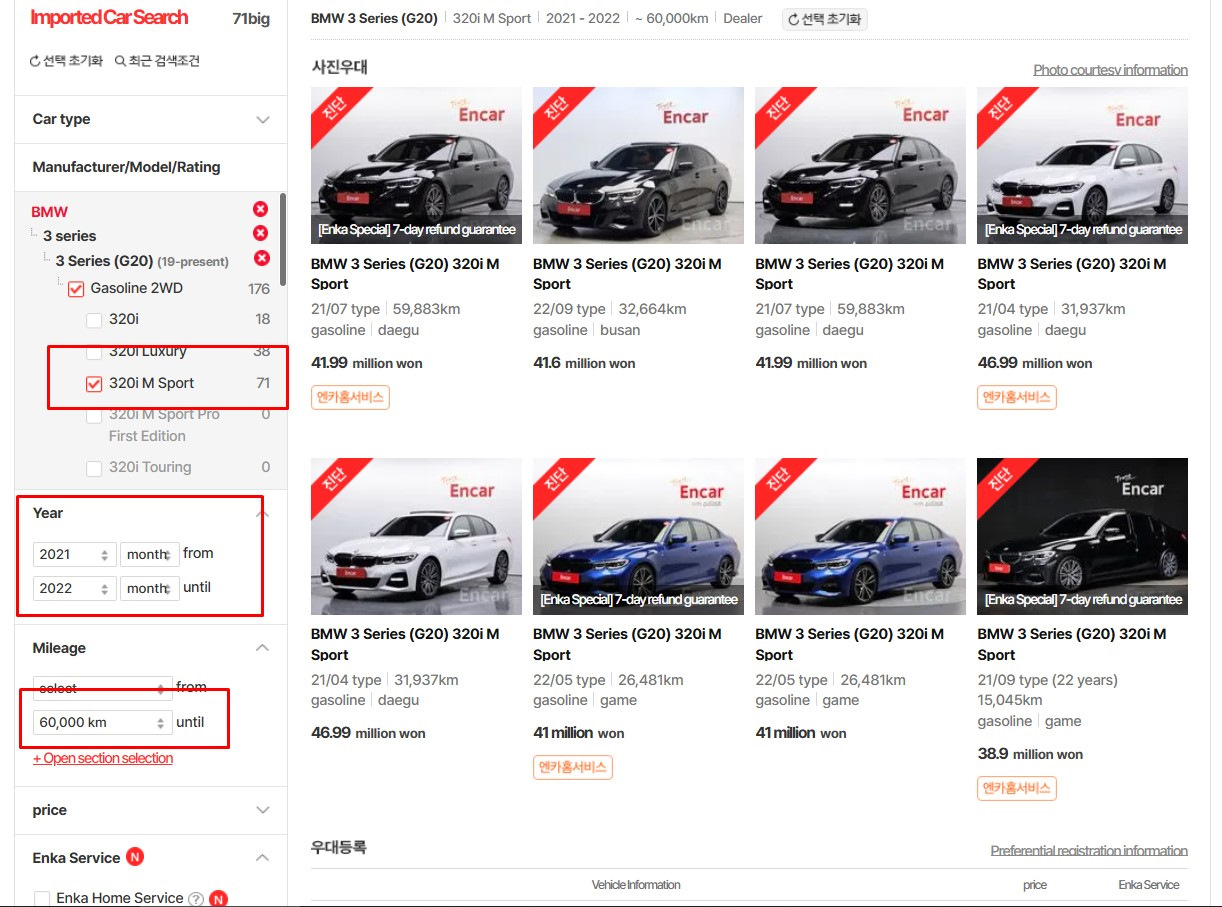Select the 3 series tree item
Screen dimensions: 1222x907
(70, 236)
